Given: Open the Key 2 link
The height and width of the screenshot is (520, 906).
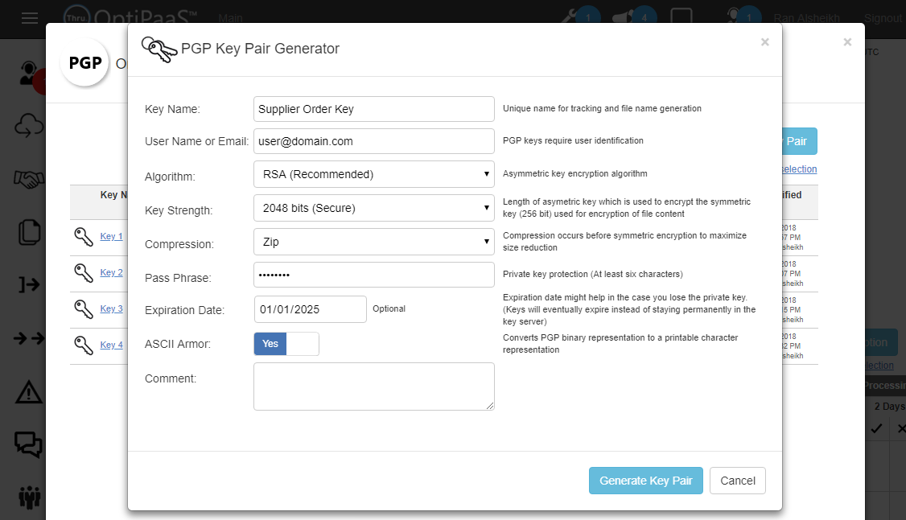Looking at the screenshot, I should tap(111, 273).
